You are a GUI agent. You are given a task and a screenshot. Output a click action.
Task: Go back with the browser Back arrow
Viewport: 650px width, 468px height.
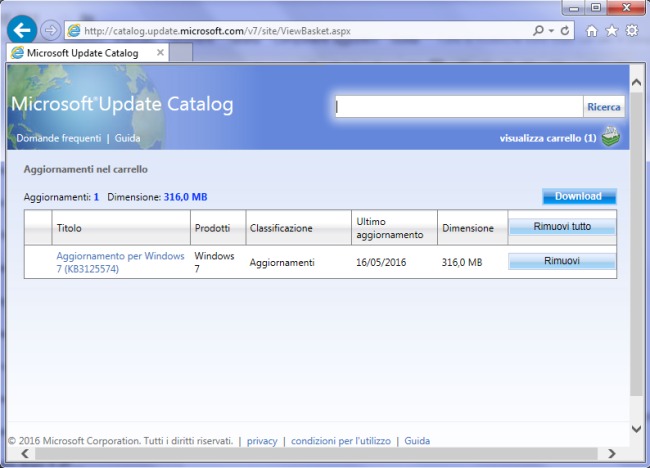click(22, 30)
